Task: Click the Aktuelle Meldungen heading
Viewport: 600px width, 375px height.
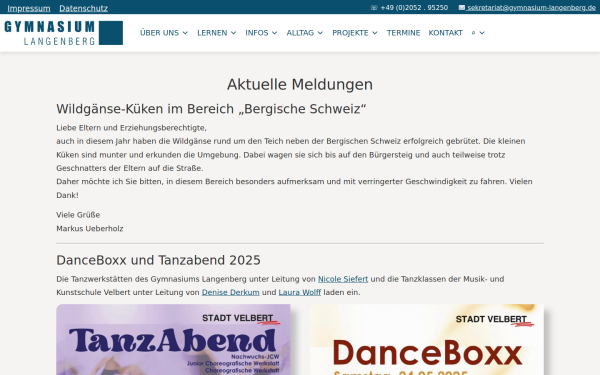Action: (x=300, y=85)
